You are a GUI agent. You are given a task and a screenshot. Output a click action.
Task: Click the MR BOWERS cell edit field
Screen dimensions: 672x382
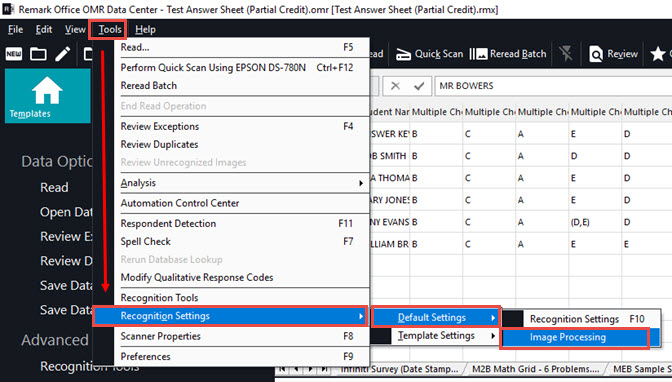[553, 86]
